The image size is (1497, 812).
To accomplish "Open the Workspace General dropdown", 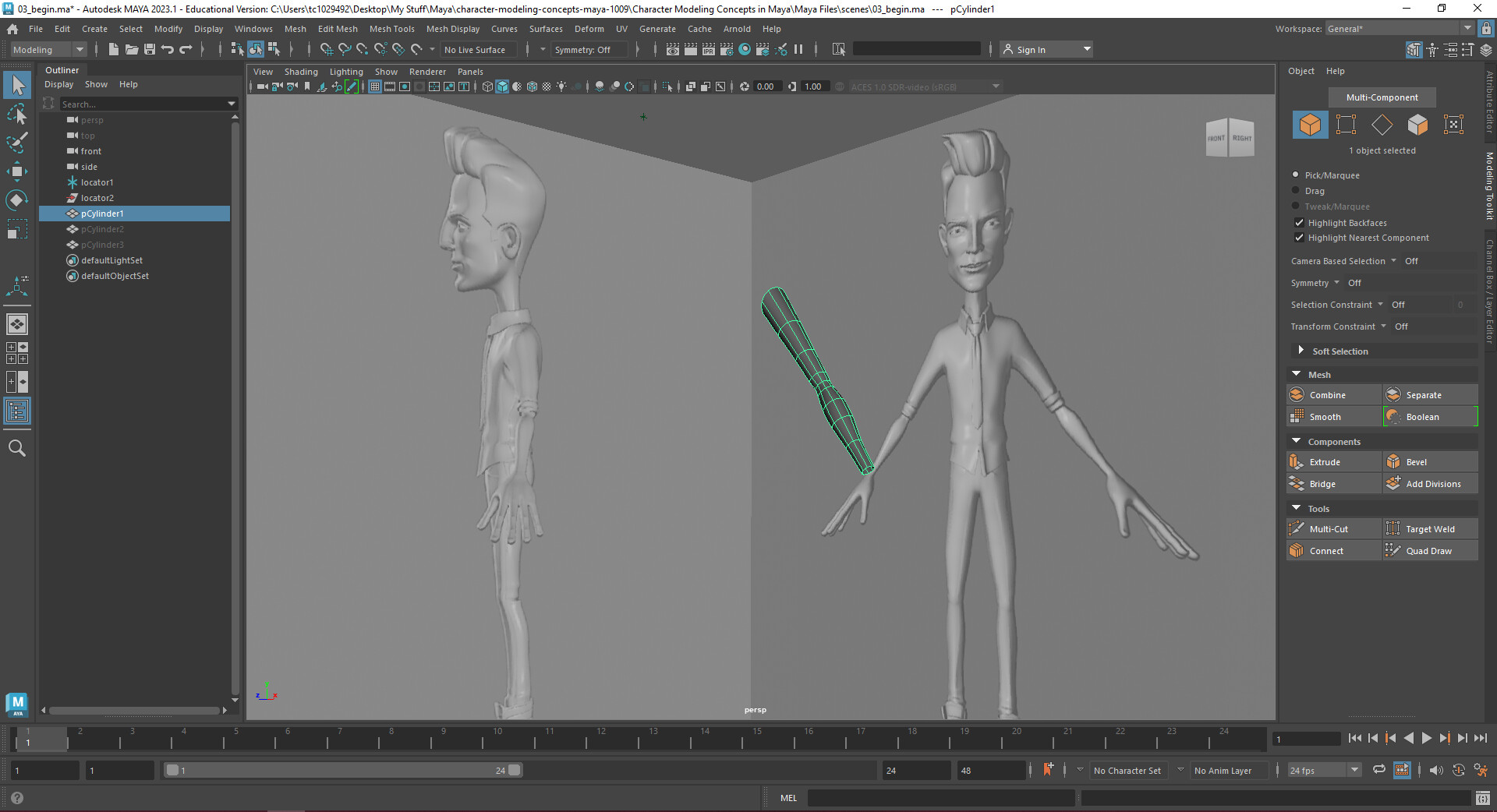I will pos(1395,28).
